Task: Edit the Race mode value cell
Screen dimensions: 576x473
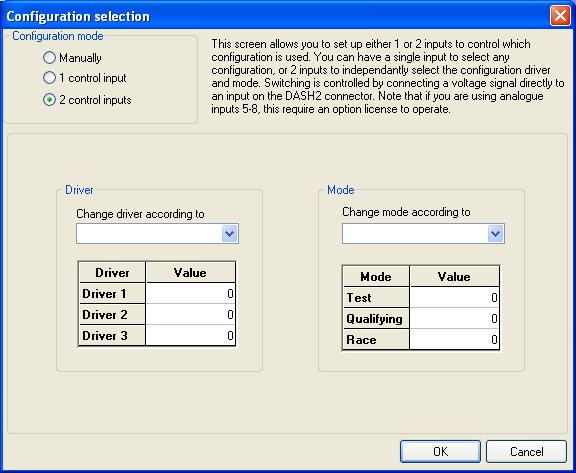Action: coord(454,339)
